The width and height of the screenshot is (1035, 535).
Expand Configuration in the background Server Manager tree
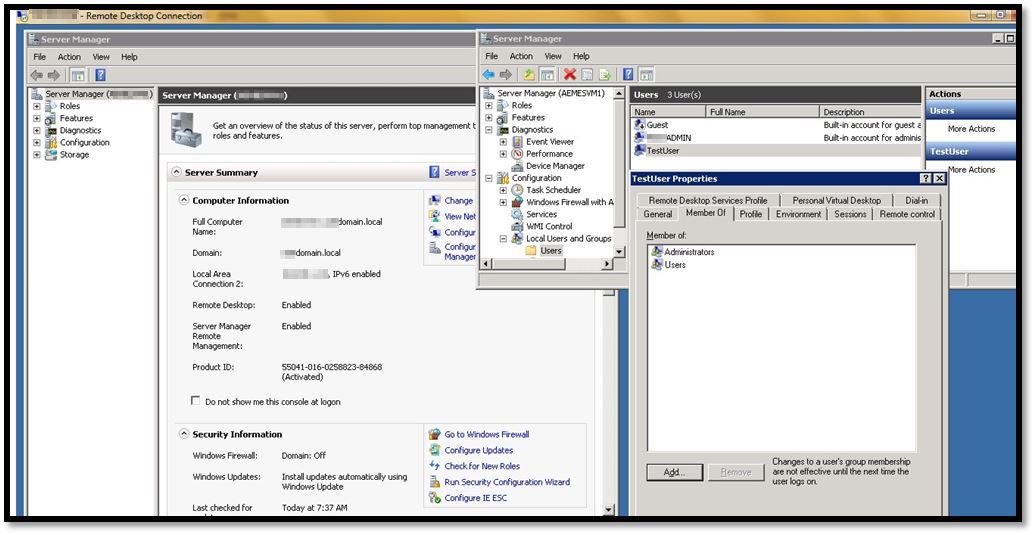coord(37,142)
